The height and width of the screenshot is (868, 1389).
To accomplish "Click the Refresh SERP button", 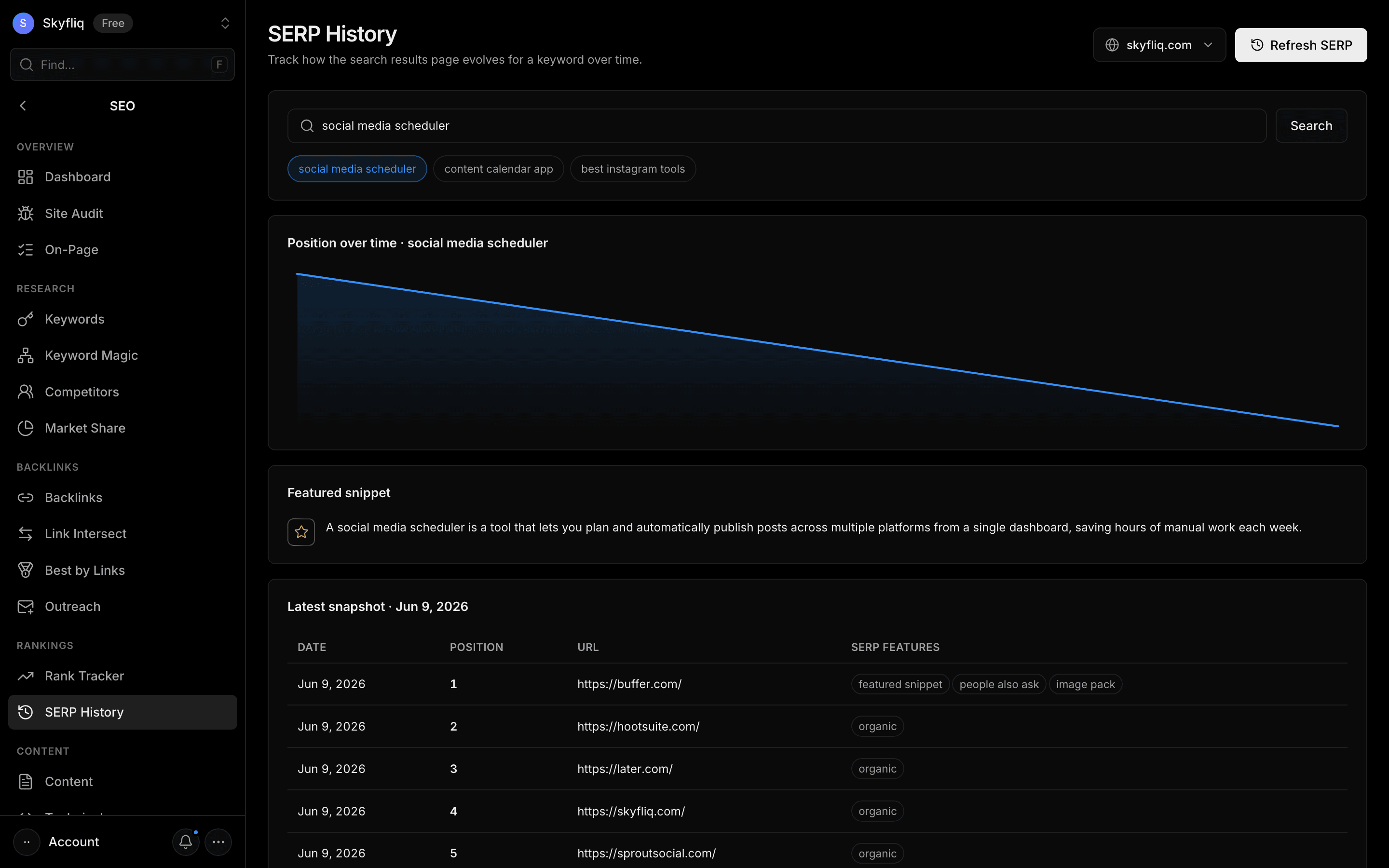I will pos(1301,45).
